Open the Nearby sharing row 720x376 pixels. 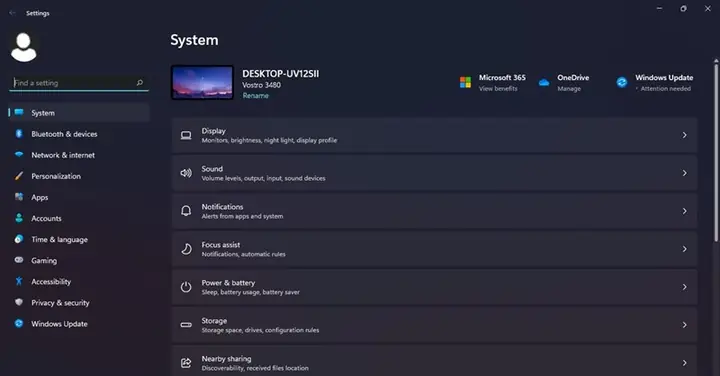tap(434, 361)
